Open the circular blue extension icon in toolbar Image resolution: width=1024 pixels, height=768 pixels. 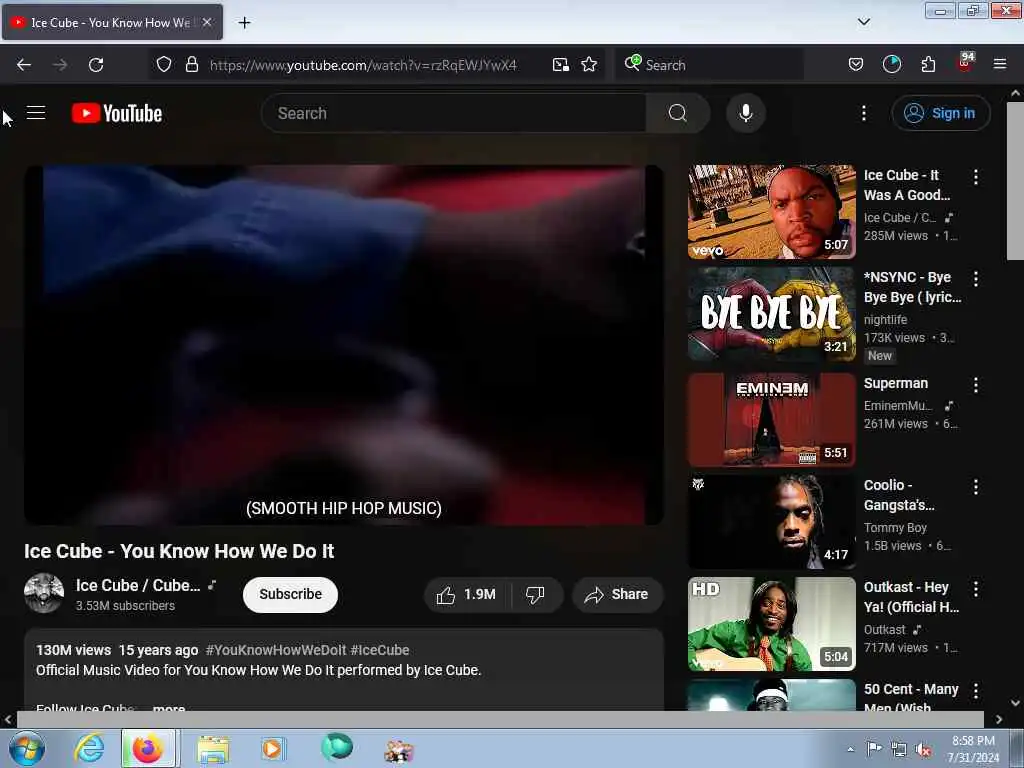tap(891, 65)
